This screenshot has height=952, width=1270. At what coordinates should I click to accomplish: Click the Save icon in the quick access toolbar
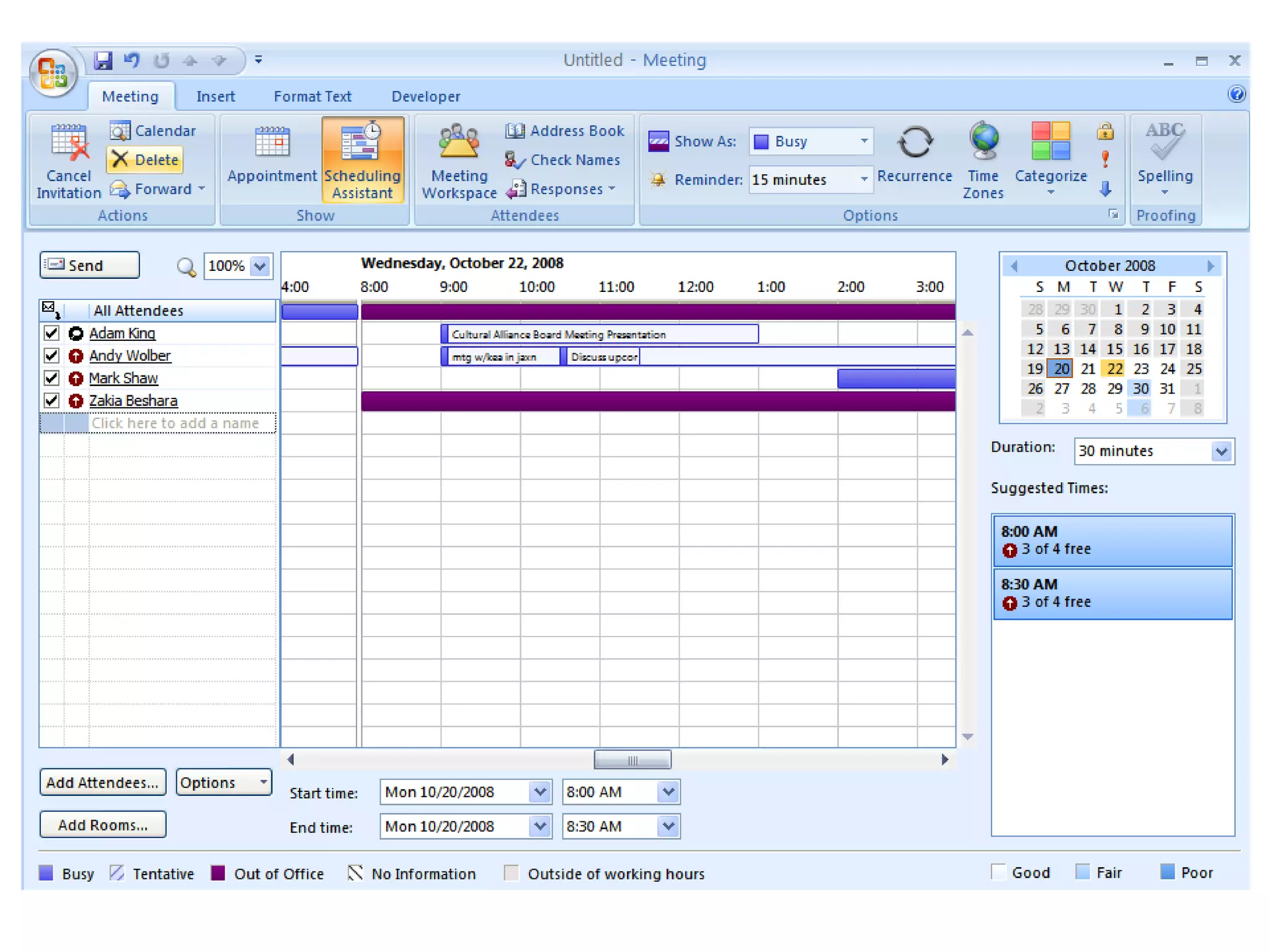[103, 60]
